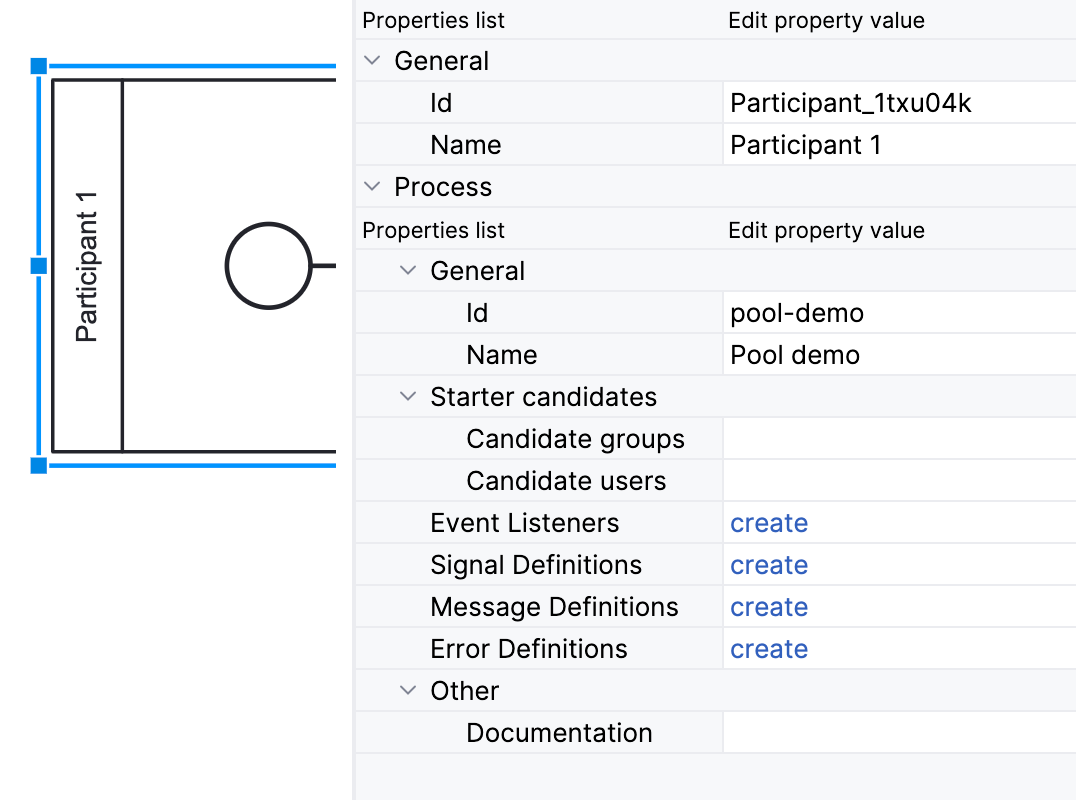1076x800 pixels.
Task: Click create link for Message Definitions
Action: (x=768, y=607)
